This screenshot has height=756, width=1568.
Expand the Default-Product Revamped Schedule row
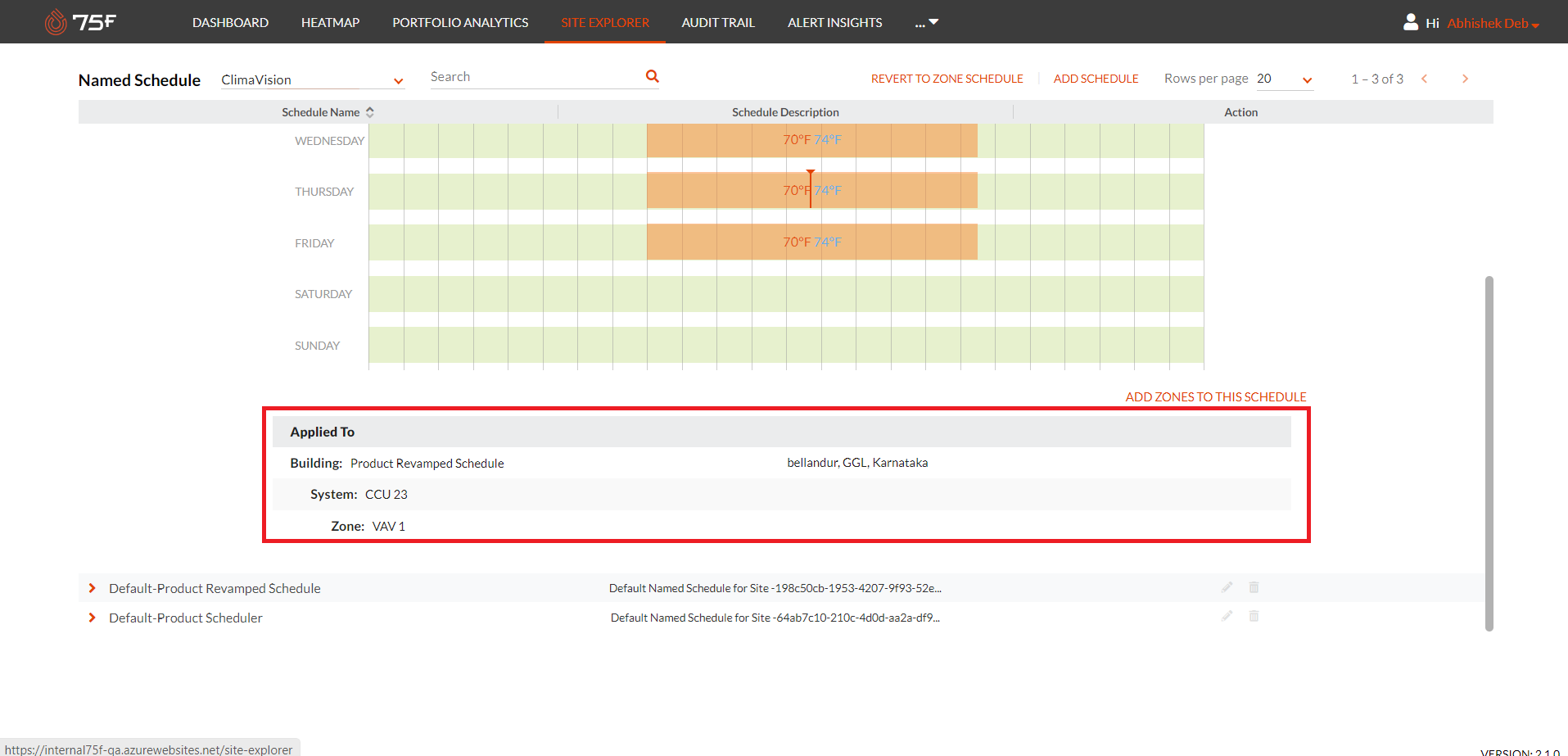click(x=92, y=588)
